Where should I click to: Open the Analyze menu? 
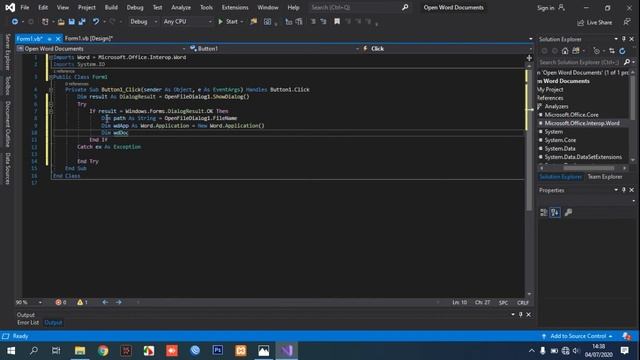pos(181,7)
